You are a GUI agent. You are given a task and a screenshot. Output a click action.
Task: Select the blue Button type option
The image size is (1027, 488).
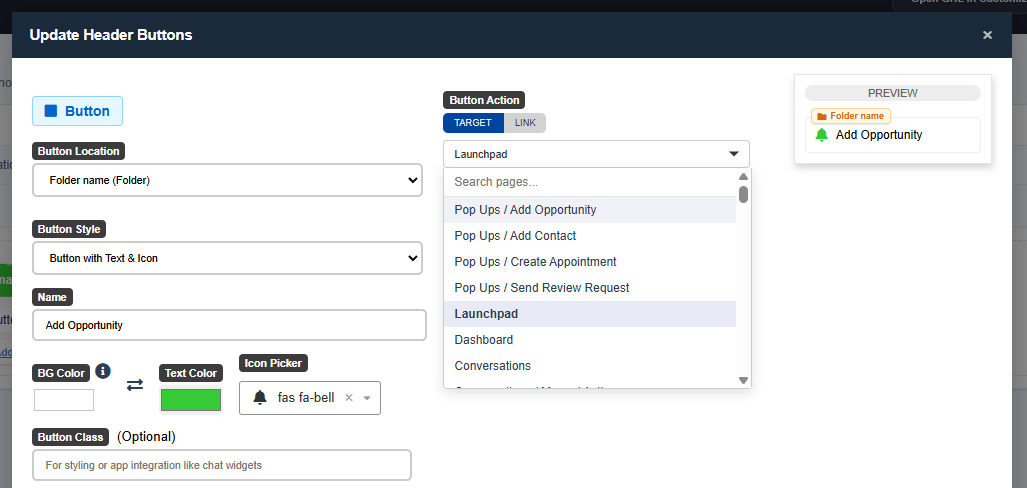point(77,111)
